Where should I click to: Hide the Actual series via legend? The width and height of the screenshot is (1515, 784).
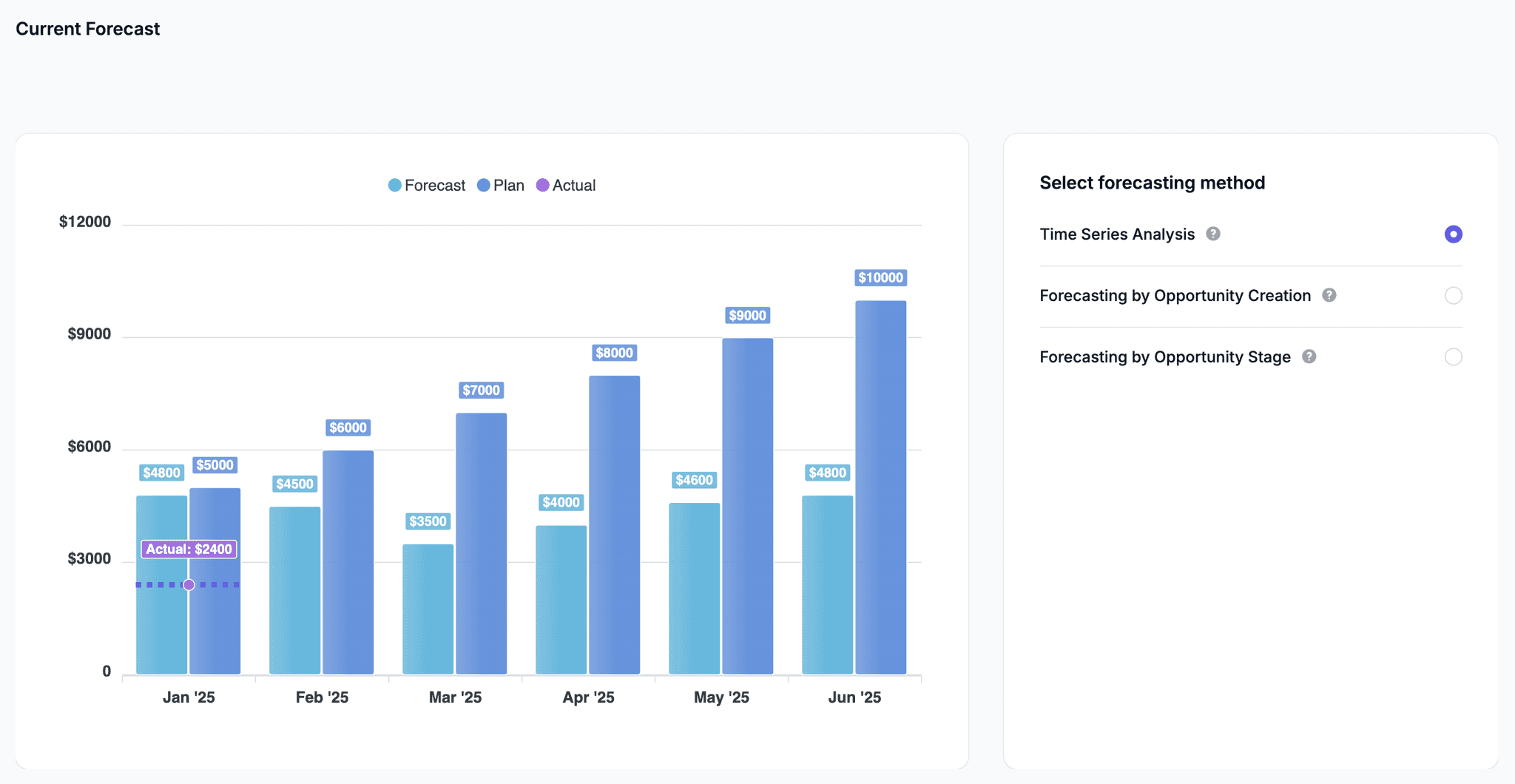click(575, 185)
